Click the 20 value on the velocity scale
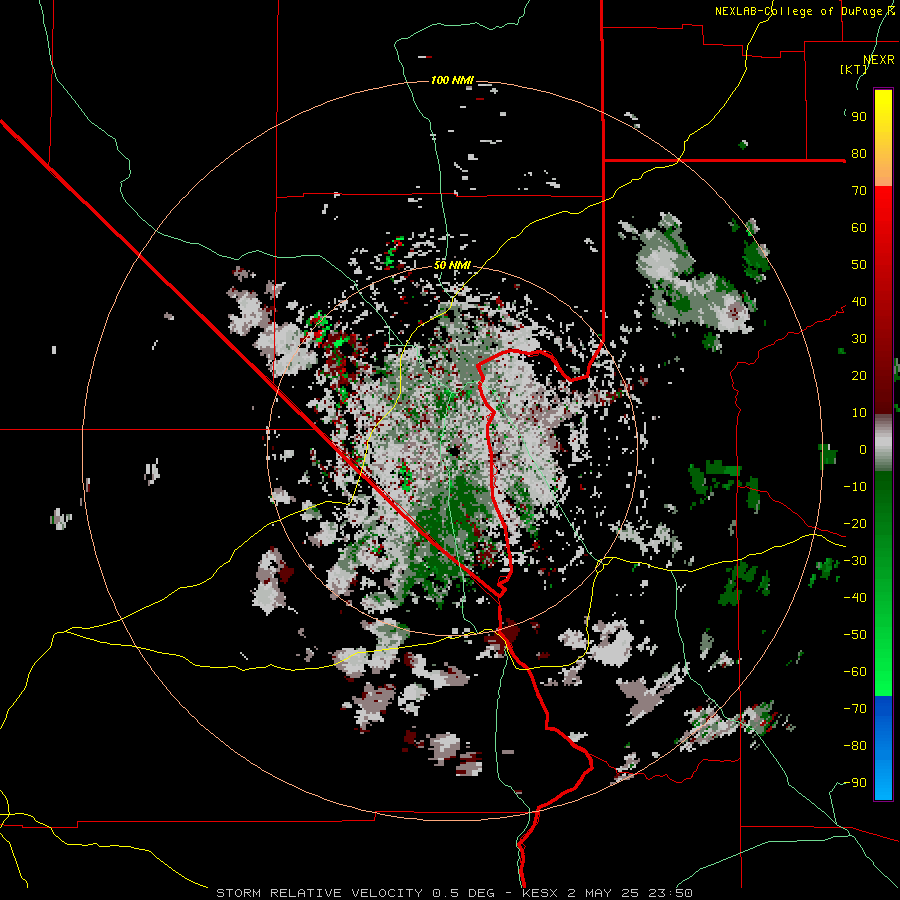 coord(859,376)
